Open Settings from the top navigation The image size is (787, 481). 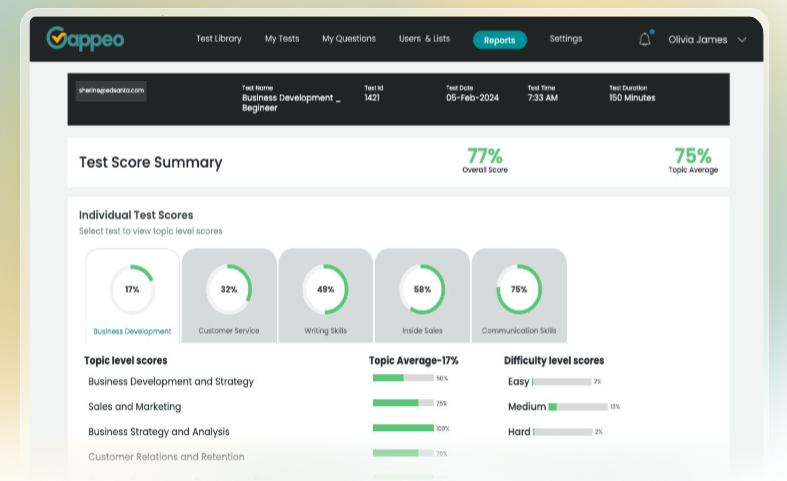565,39
